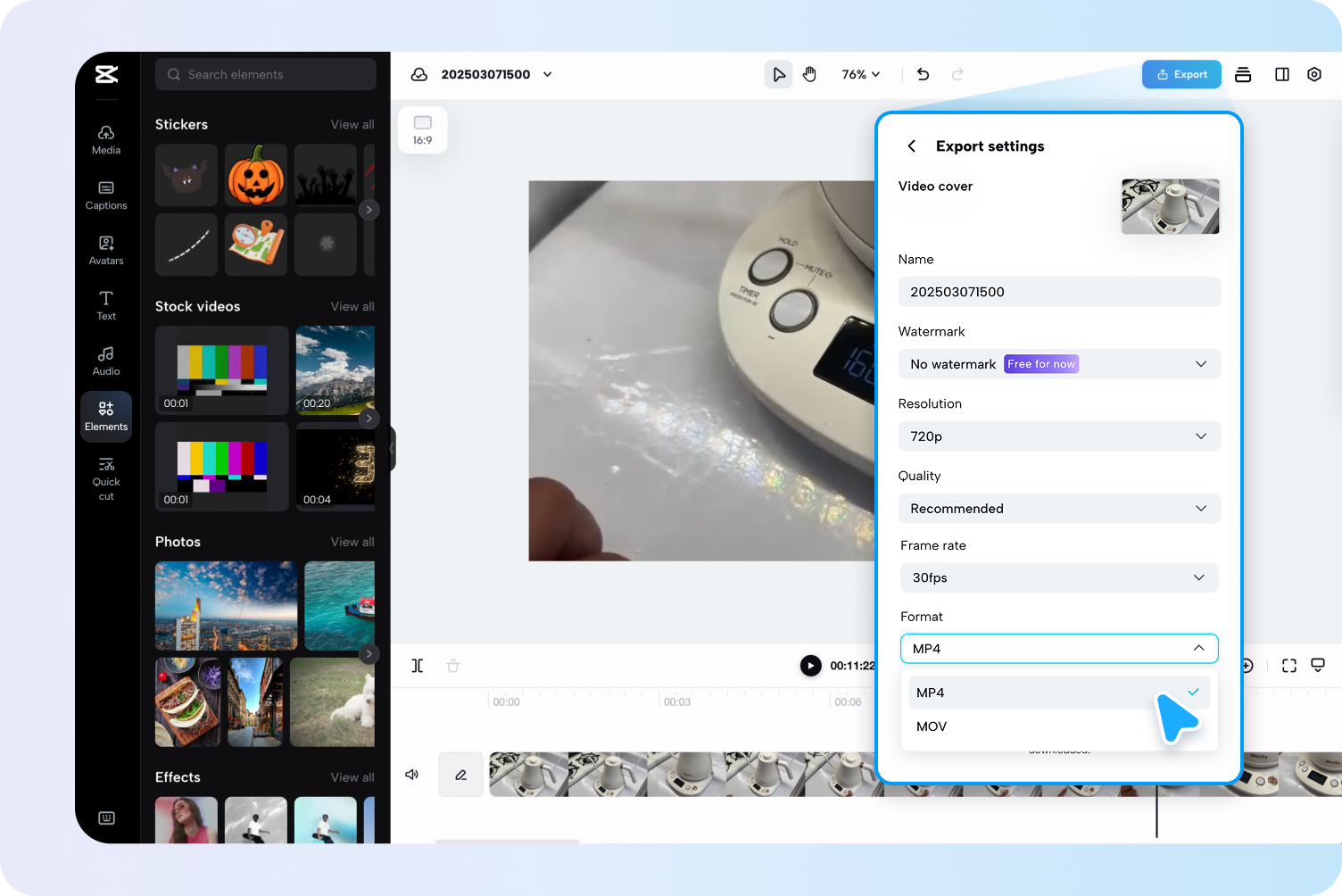Click the split clip tool
This screenshot has height=896, width=1342.
418,666
